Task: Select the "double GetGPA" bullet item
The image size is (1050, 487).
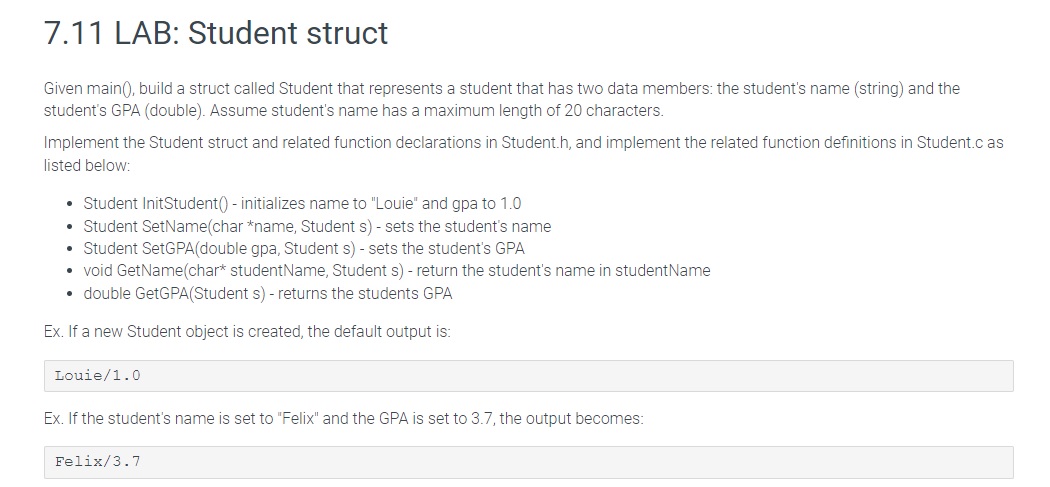Action: (268, 293)
